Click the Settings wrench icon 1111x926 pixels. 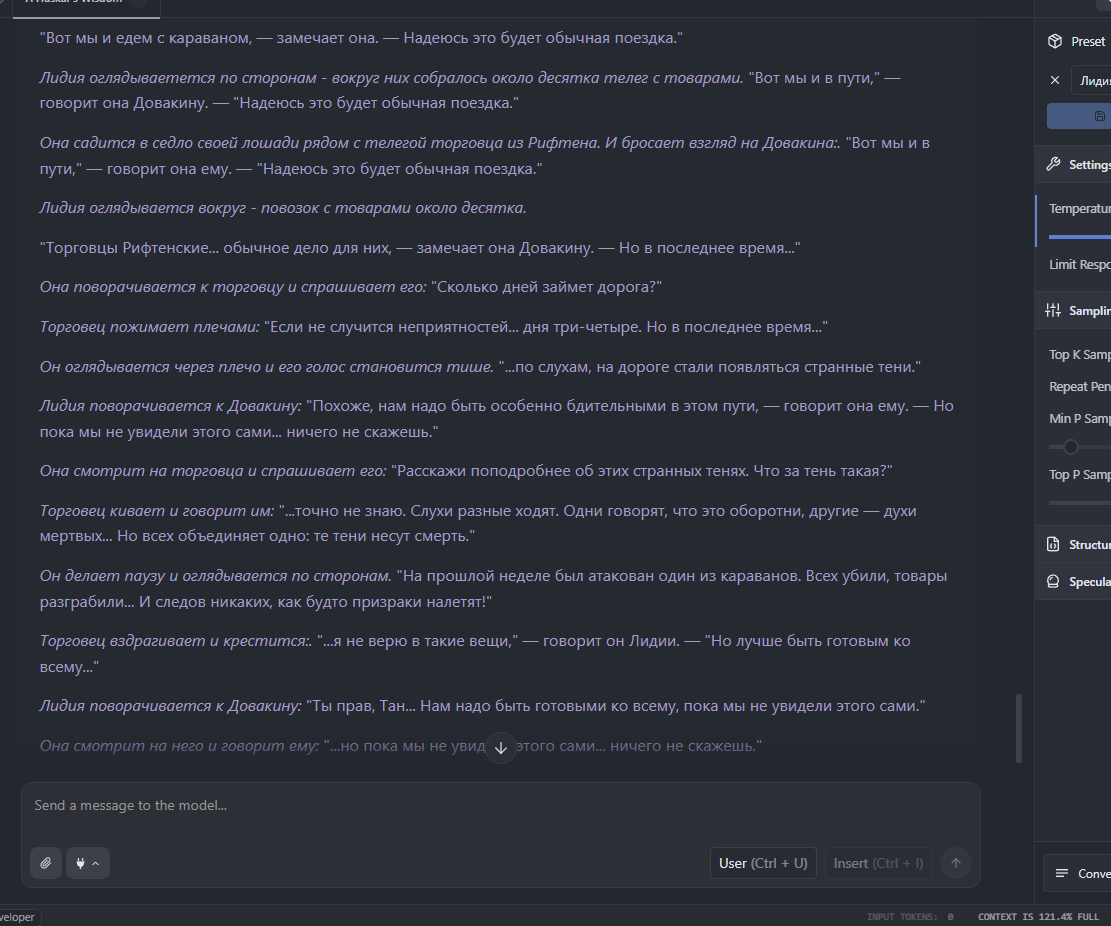1054,164
